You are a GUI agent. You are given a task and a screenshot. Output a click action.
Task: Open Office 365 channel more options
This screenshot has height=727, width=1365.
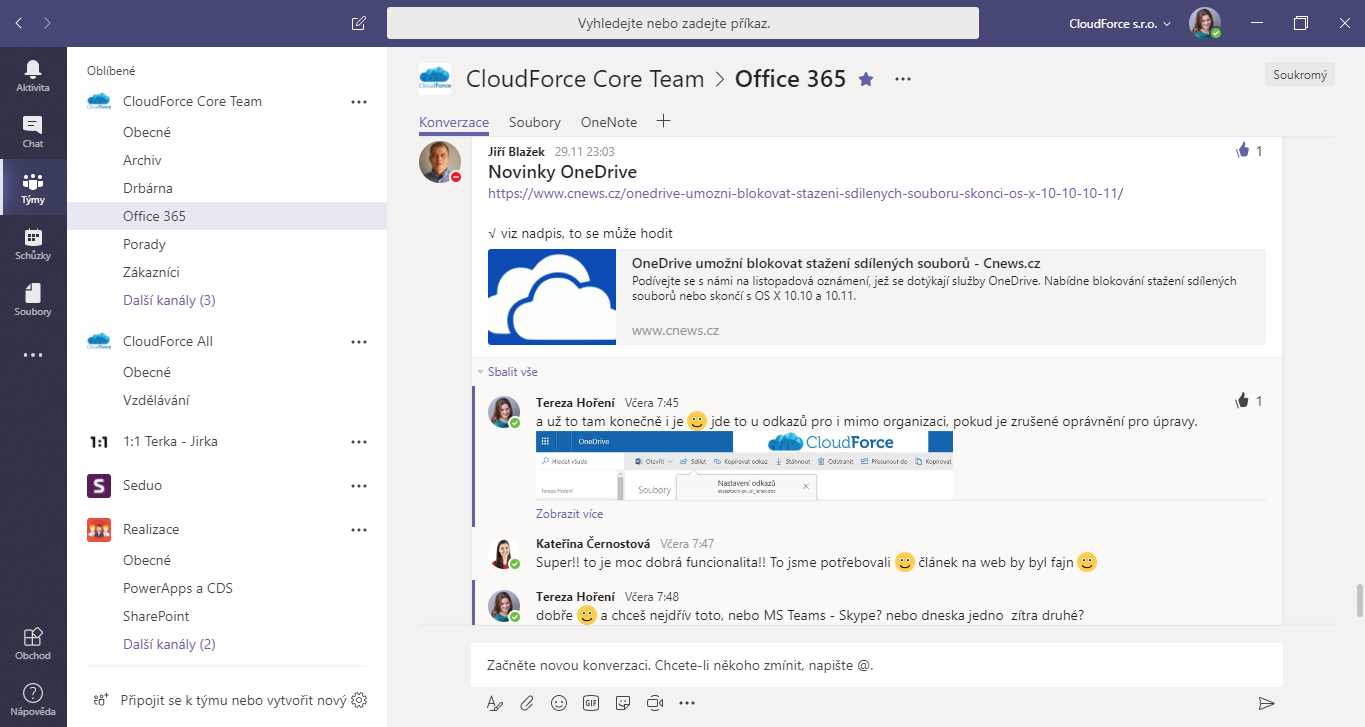coord(903,79)
